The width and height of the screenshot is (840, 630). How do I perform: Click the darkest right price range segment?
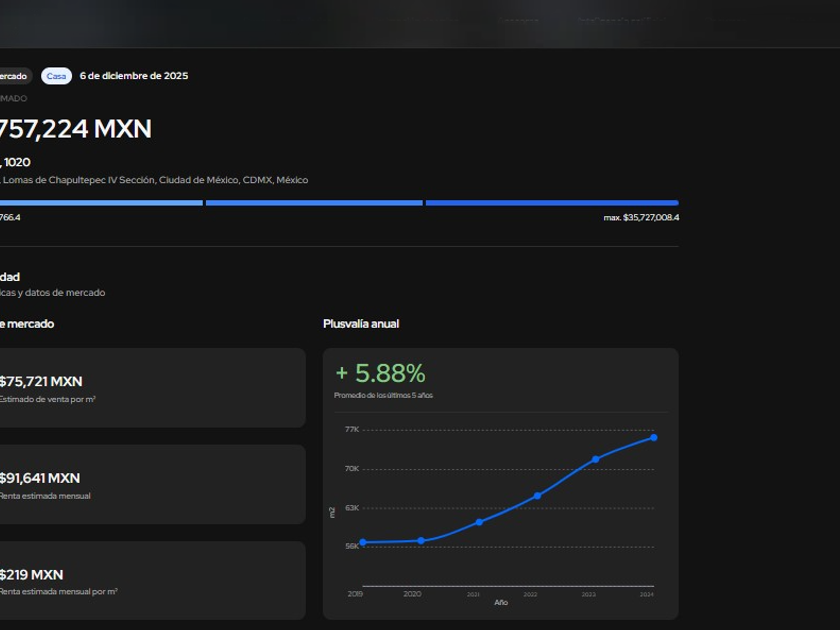[x=552, y=203]
